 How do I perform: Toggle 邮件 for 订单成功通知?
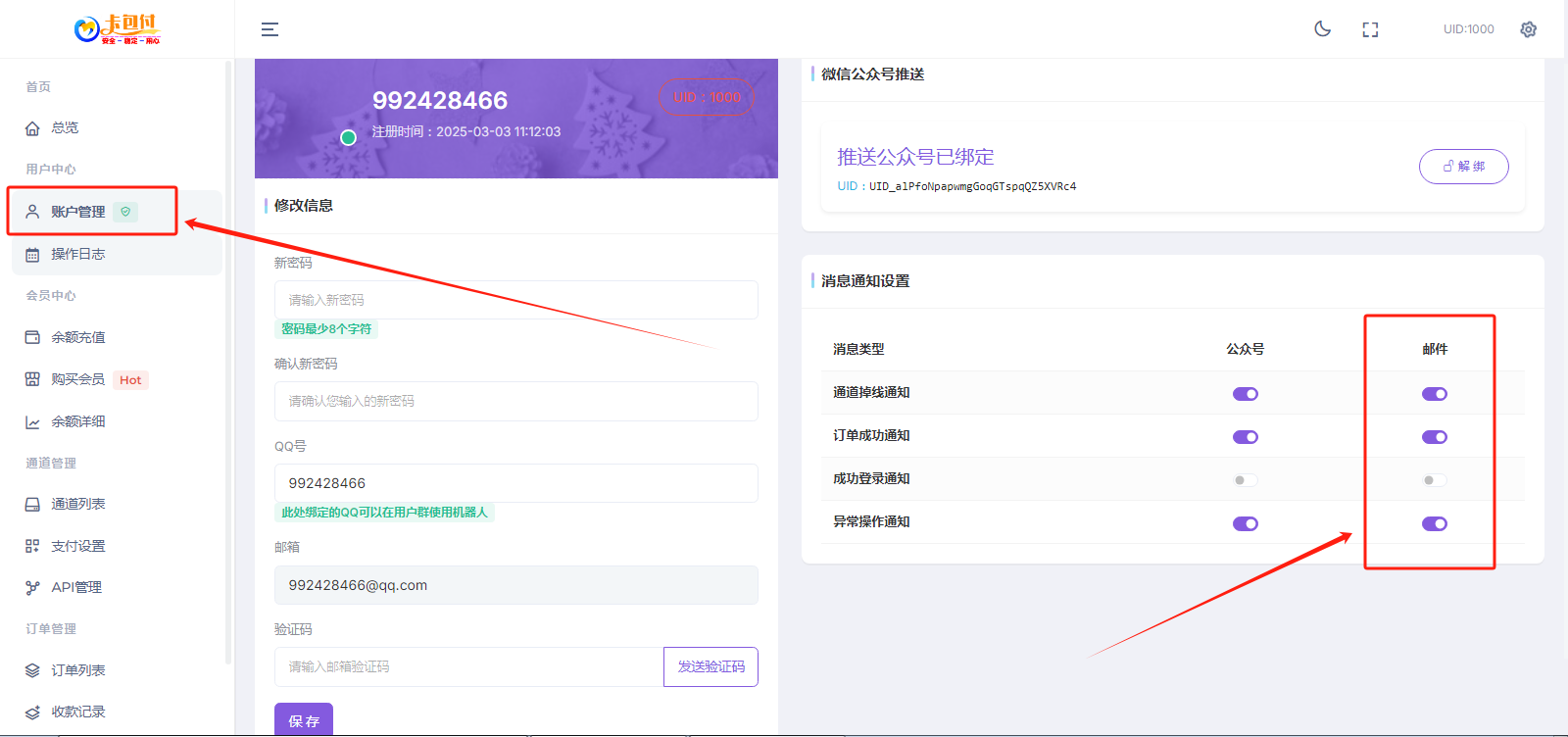(1435, 437)
